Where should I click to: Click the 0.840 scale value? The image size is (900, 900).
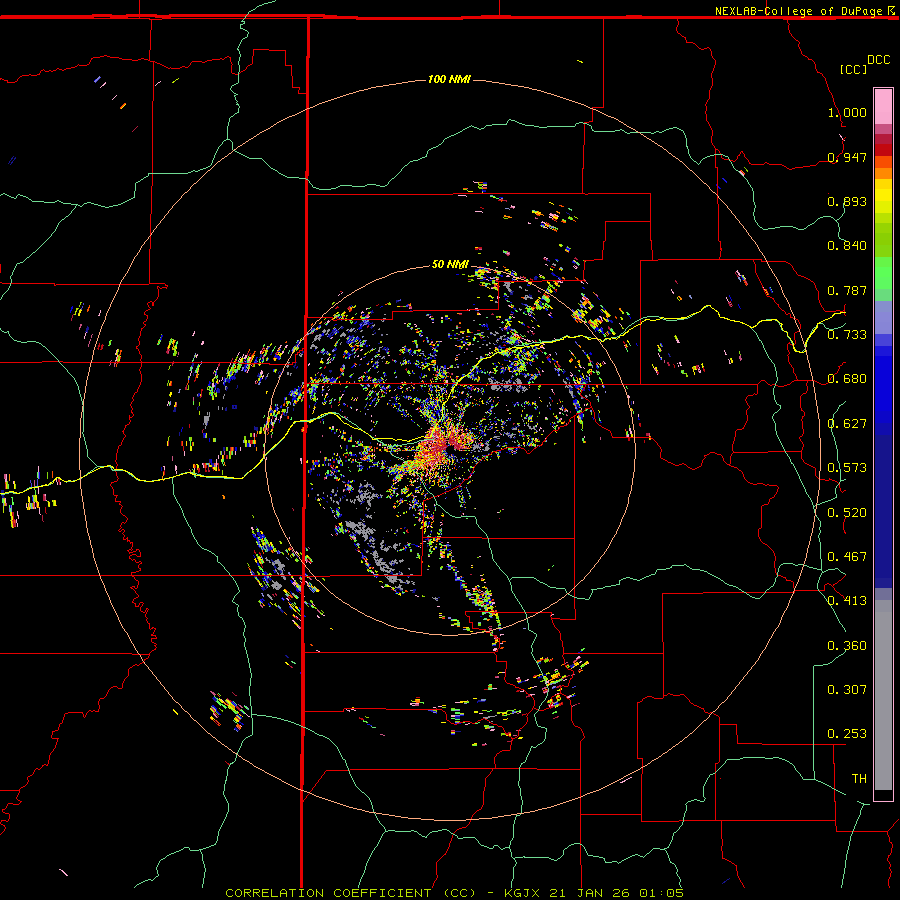tap(847, 246)
